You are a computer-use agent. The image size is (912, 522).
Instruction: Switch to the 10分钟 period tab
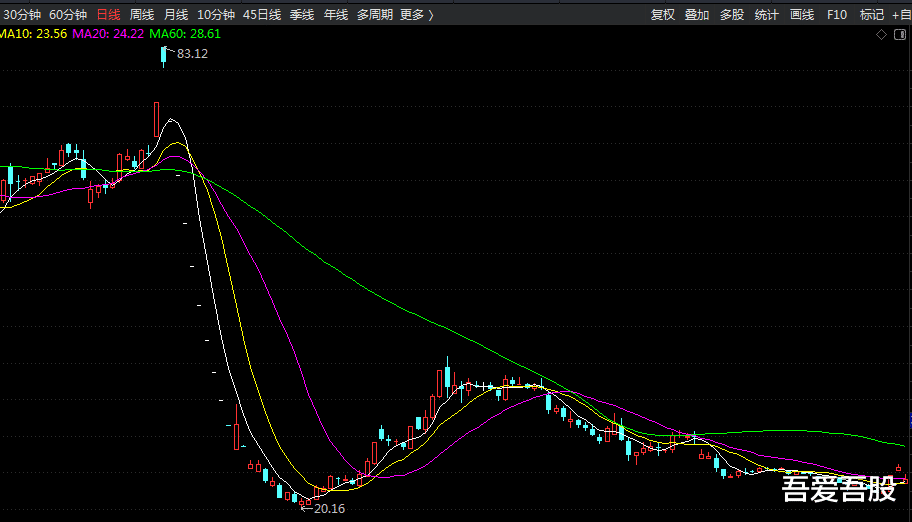[x=216, y=15]
